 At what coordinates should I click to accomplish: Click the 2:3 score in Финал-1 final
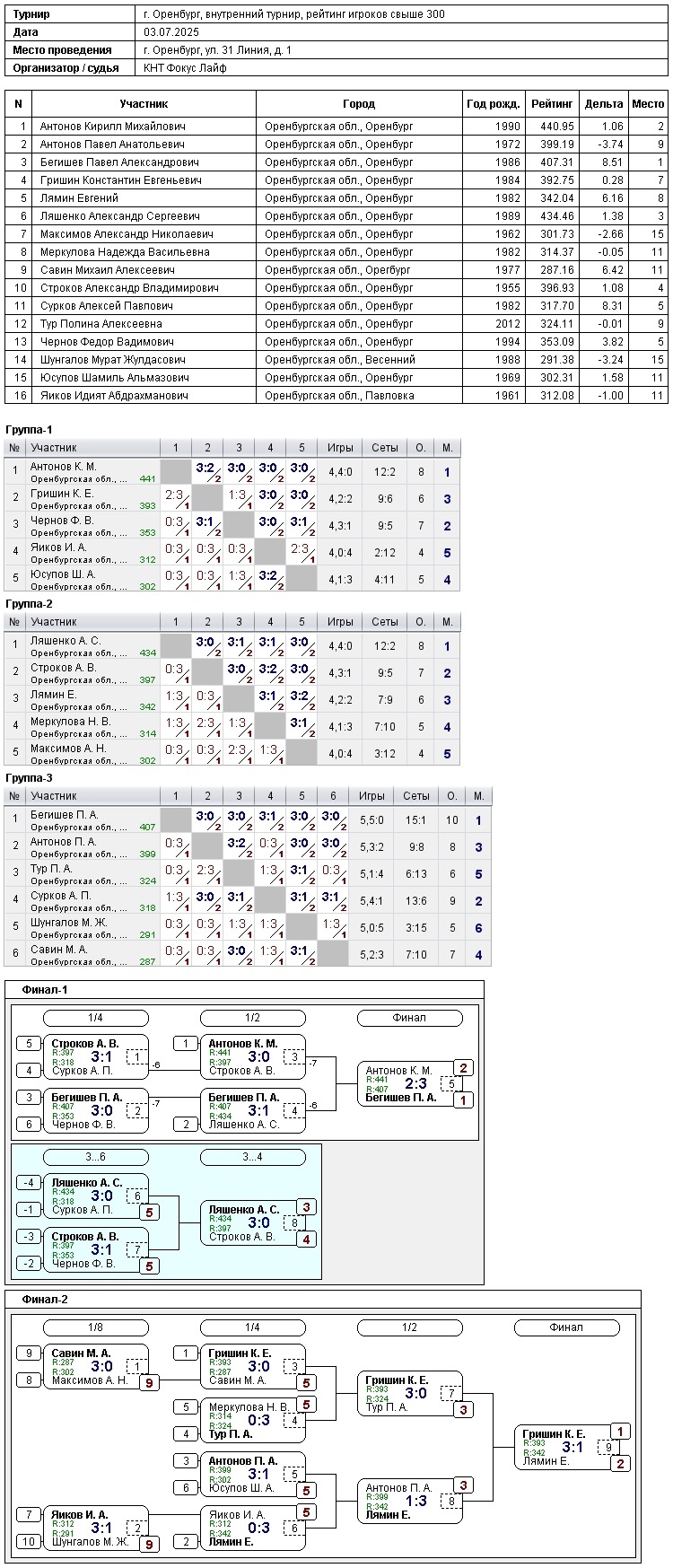point(415,1084)
